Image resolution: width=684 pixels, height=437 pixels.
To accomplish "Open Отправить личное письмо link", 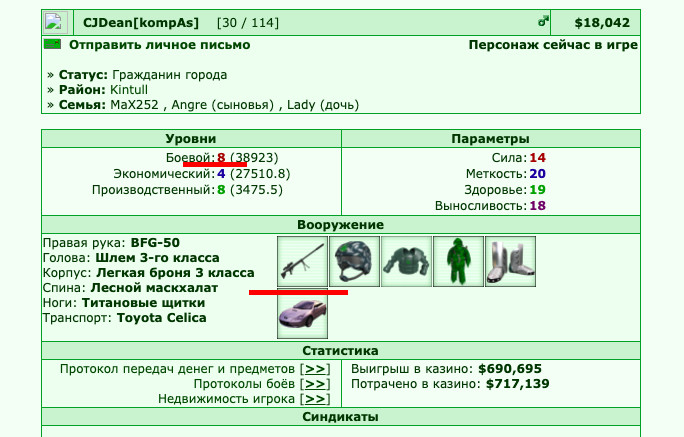I will point(160,45).
